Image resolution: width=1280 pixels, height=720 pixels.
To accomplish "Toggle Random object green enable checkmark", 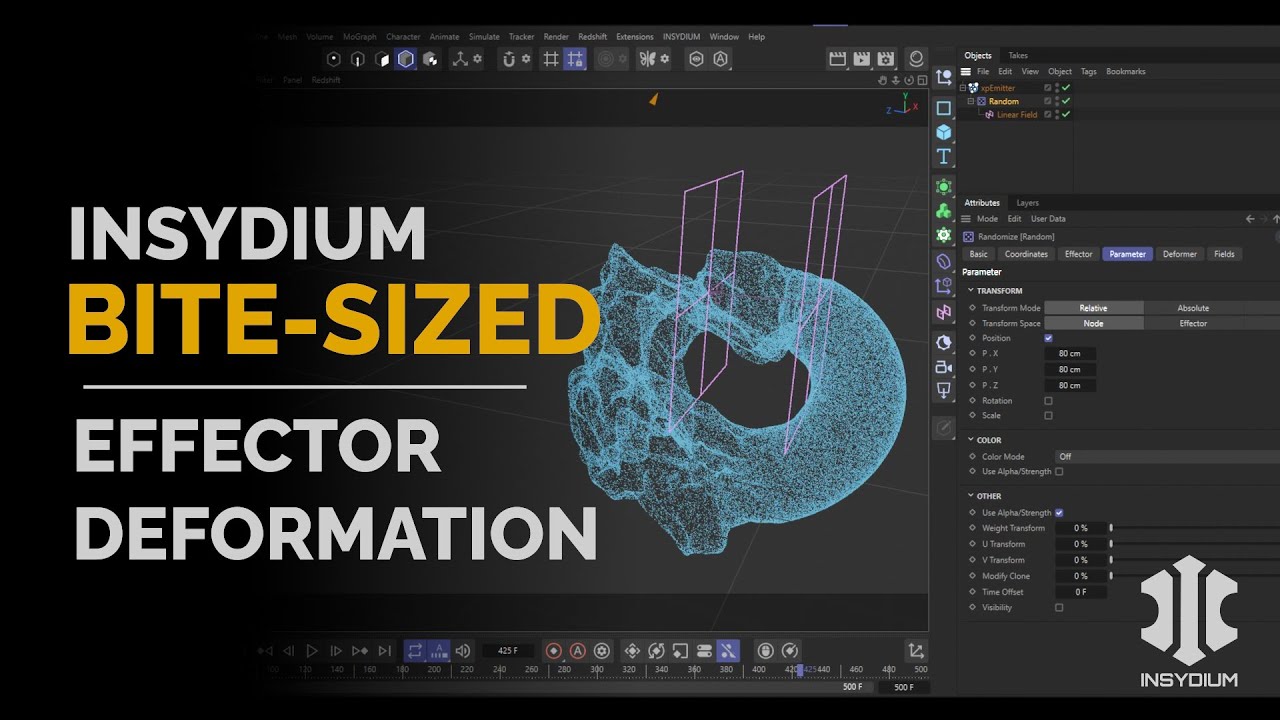I will [x=1066, y=101].
